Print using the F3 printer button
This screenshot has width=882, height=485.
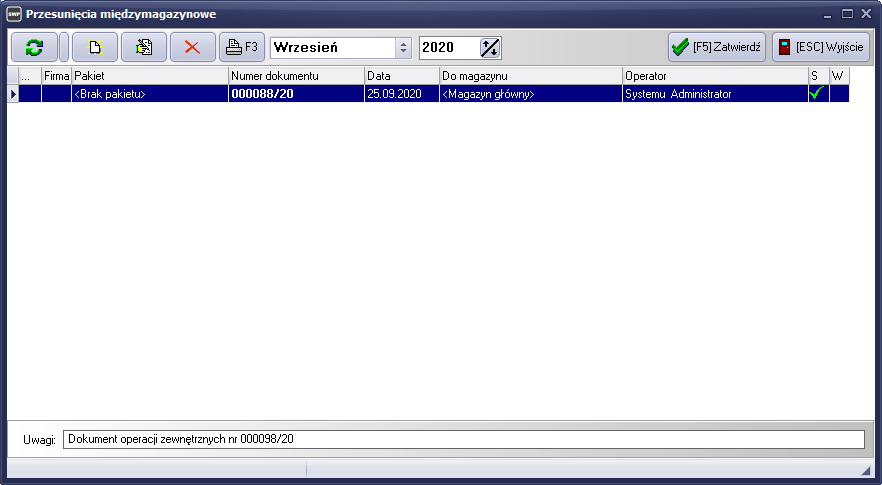click(241, 47)
